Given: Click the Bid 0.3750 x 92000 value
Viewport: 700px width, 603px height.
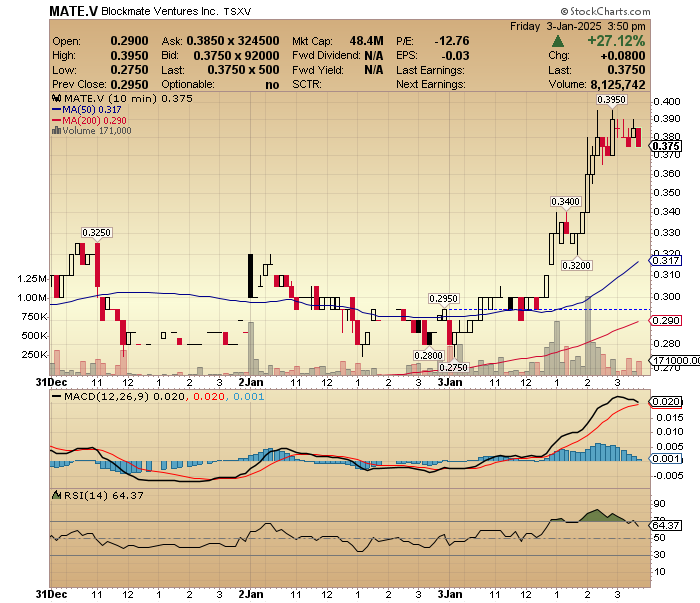Looking at the screenshot, I should (236, 55).
